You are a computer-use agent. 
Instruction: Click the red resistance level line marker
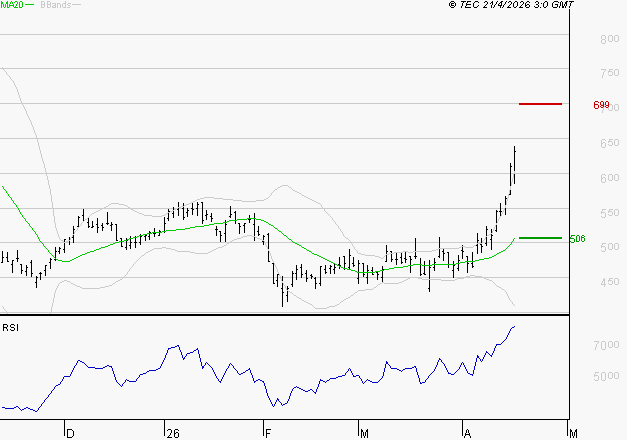[x=540, y=104]
